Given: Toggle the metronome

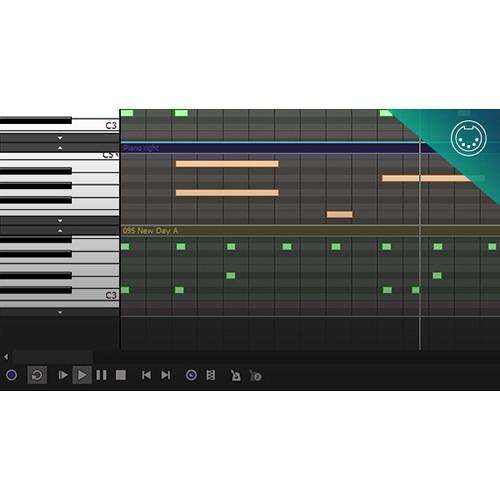Looking at the screenshot, I should click(x=235, y=375).
